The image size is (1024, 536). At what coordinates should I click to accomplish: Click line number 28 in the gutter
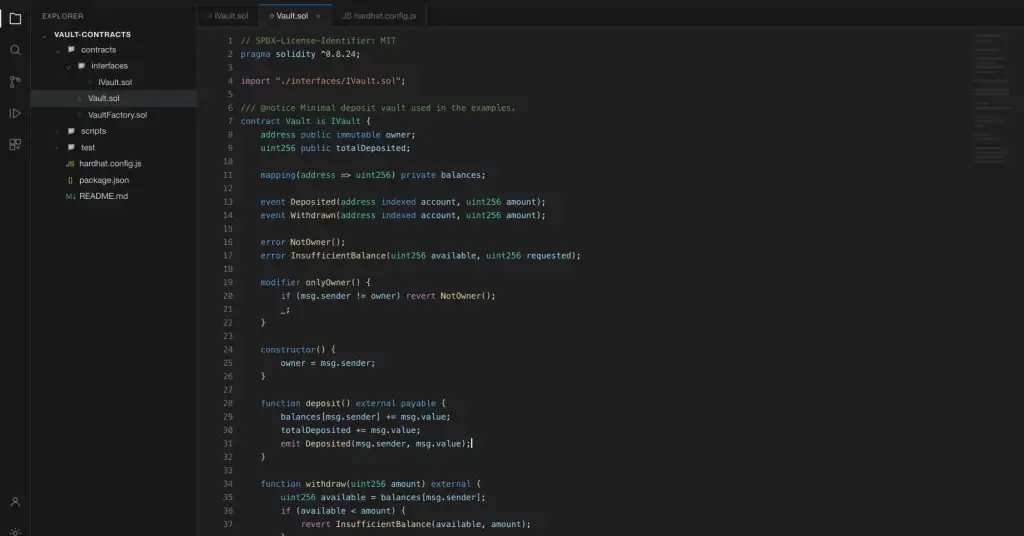228,403
